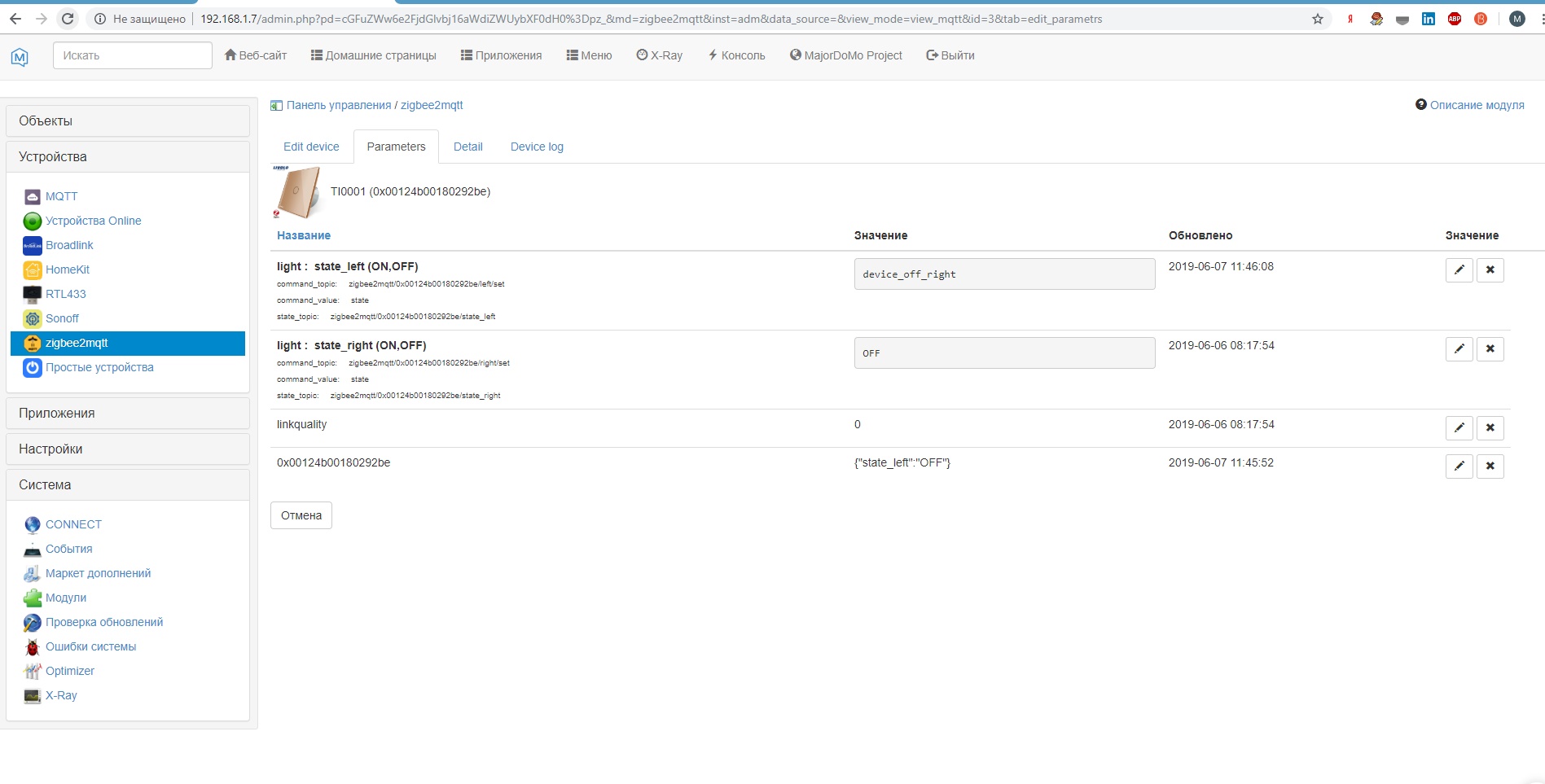Click the Отмена button
Viewport: 1545px width, 784px height.
(301, 515)
